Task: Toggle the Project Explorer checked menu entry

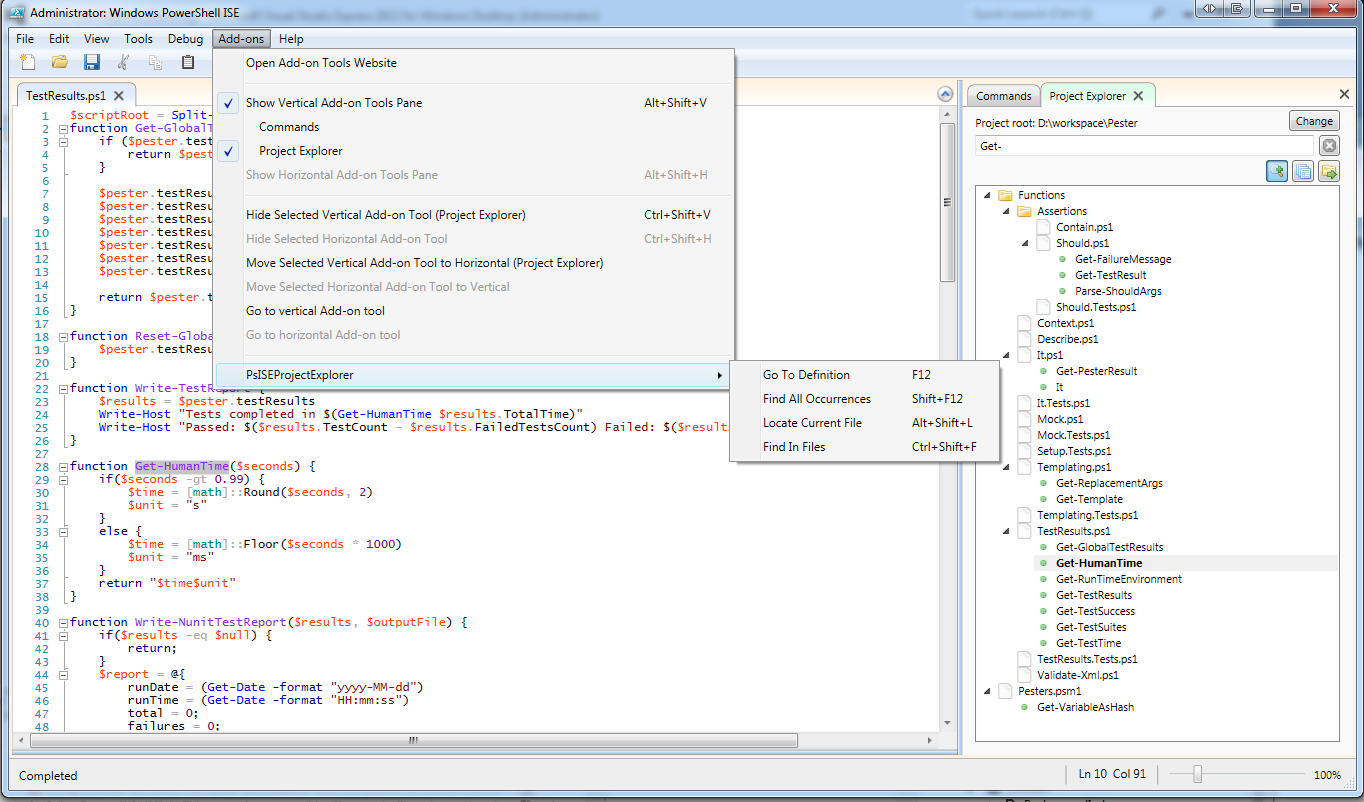Action: pyautogui.click(x=229, y=151)
